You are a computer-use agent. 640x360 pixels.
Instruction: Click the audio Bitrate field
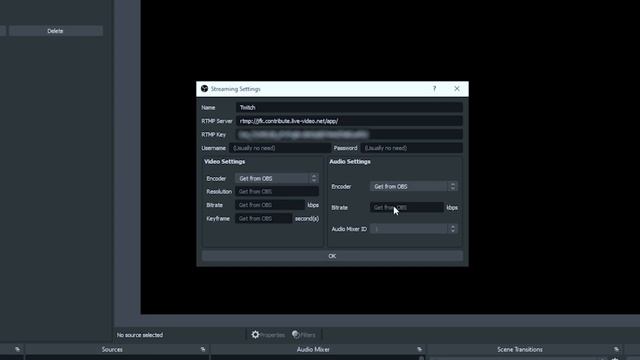pos(407,207)
